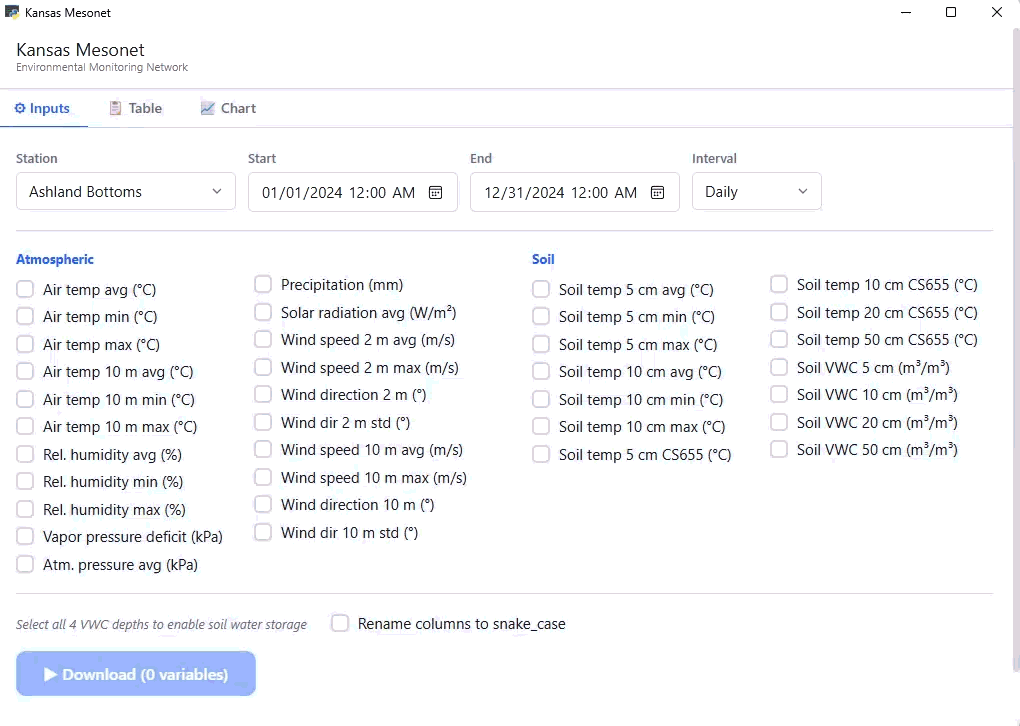Click the Download (0 variables) button
Viewport: 1020px width, 726px height.
point(136,674)
